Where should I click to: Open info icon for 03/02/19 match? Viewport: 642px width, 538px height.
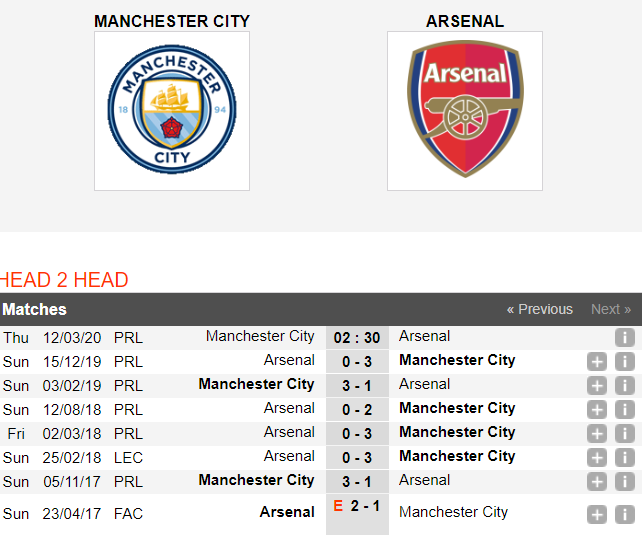point(624,386)
